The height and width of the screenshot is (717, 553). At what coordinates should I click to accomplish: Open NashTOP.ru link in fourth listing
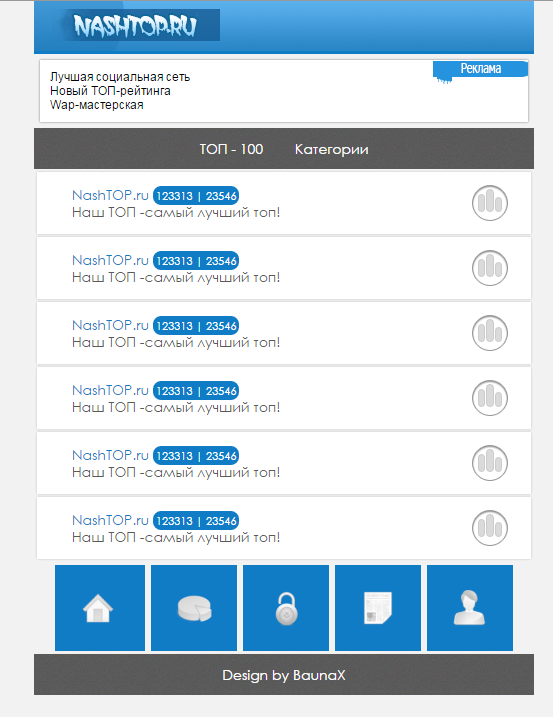110,390
